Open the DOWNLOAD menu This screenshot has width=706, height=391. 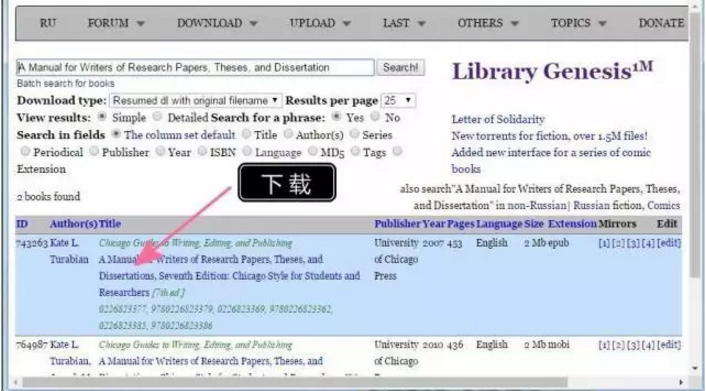[217, 23]
